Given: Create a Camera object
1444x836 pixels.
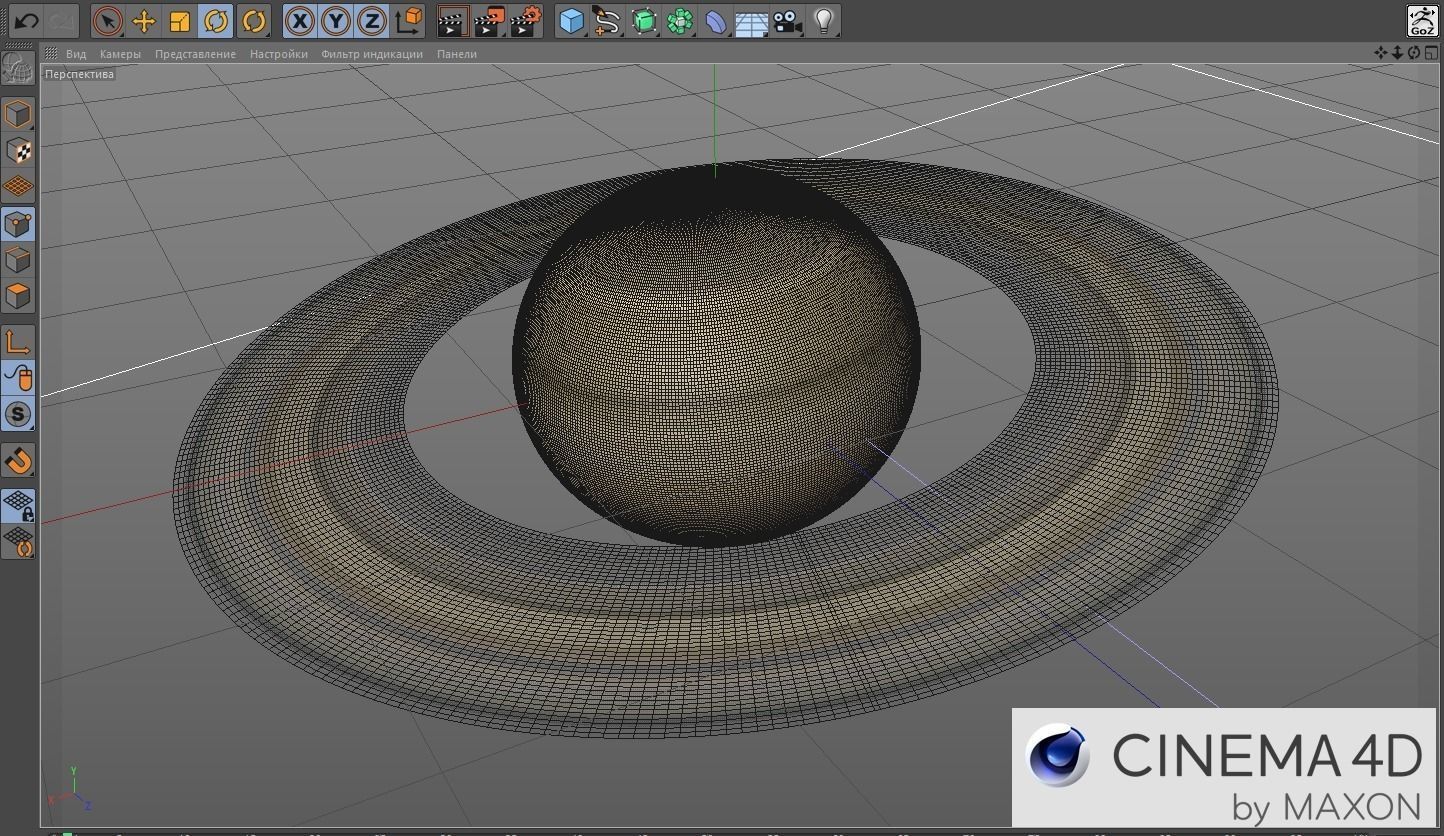Looking at the screenshot, I should [787, 20].
